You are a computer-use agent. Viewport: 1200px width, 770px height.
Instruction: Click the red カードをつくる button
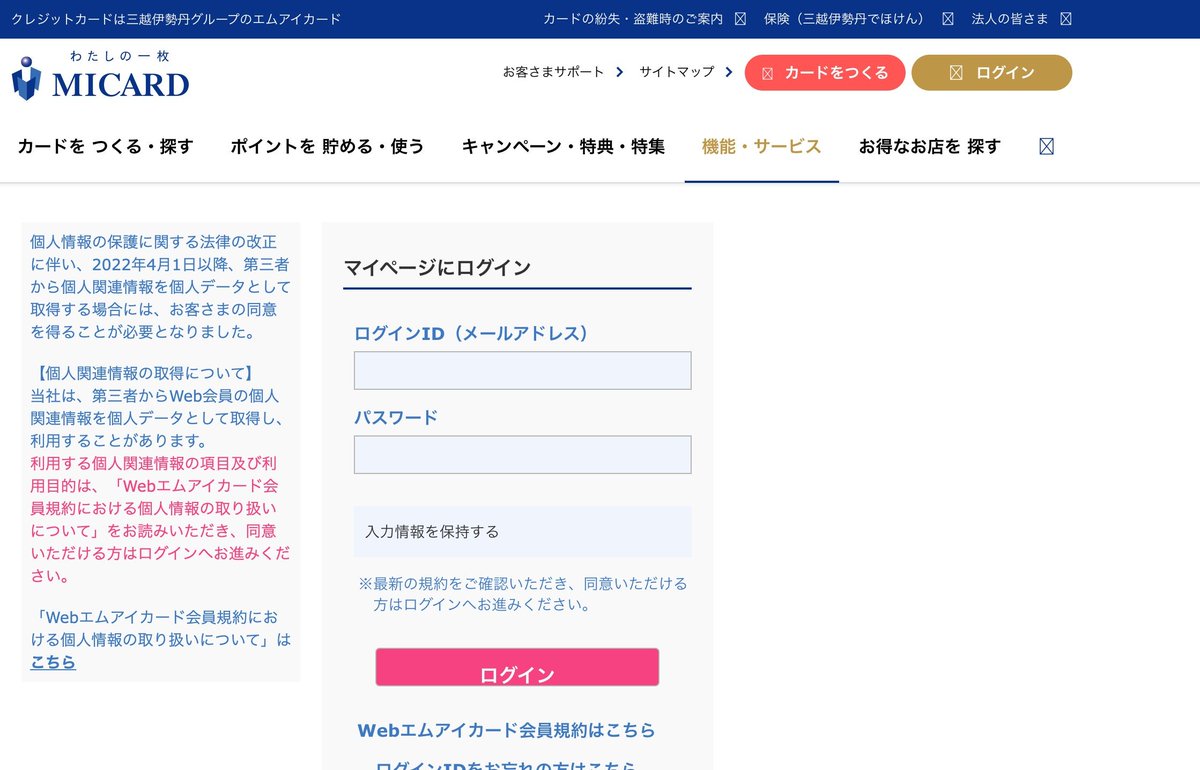tap(825, 73)
